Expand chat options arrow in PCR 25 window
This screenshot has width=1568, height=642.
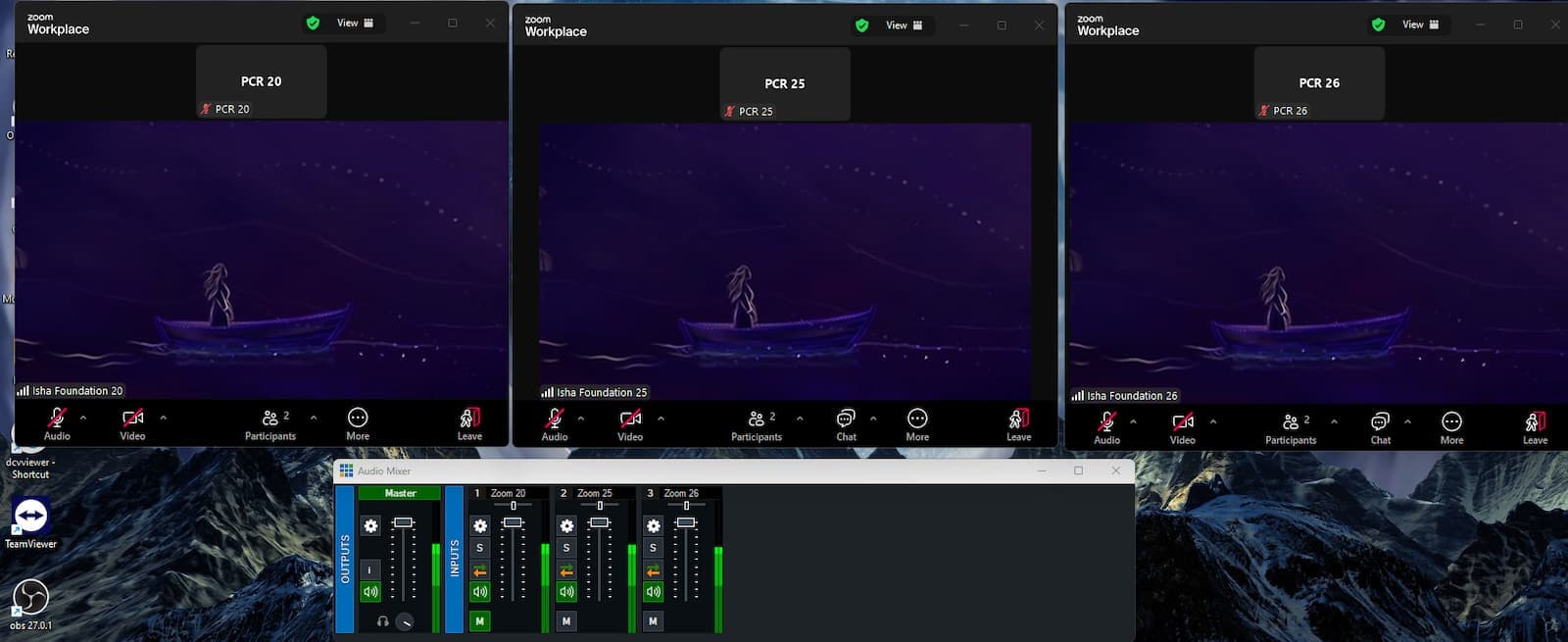873,419
